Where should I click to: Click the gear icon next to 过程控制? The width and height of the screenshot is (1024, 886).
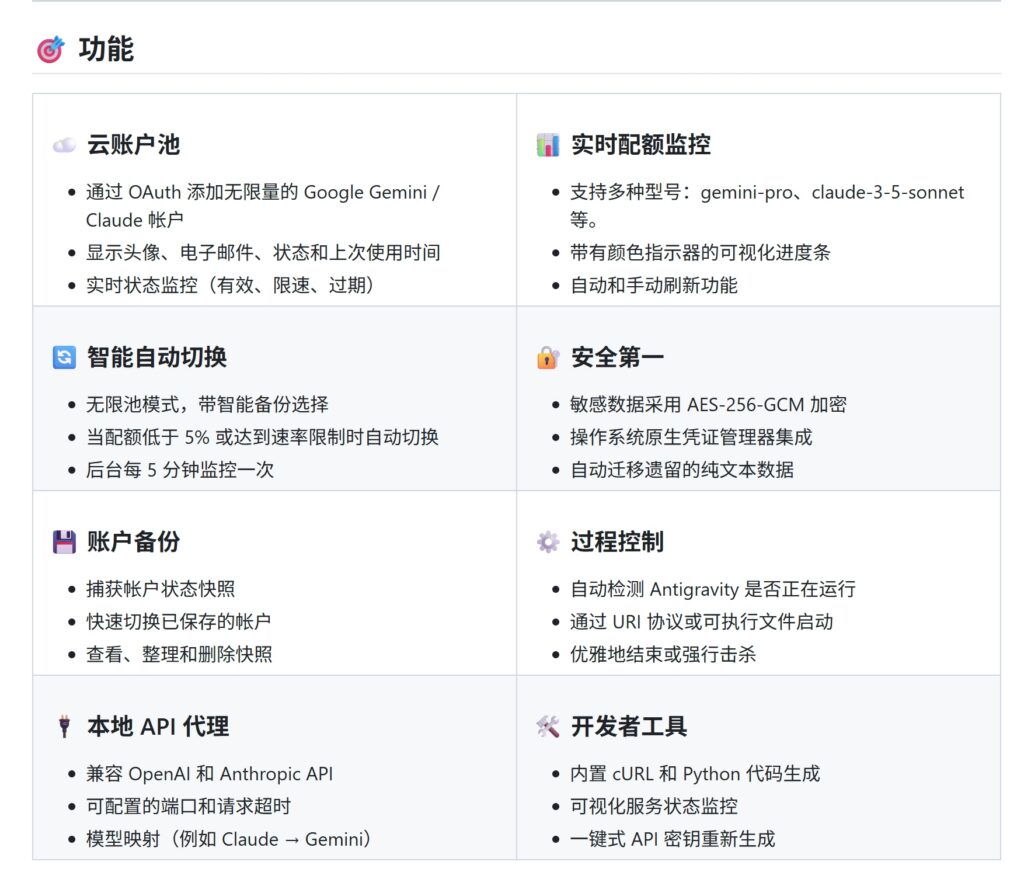547,542
